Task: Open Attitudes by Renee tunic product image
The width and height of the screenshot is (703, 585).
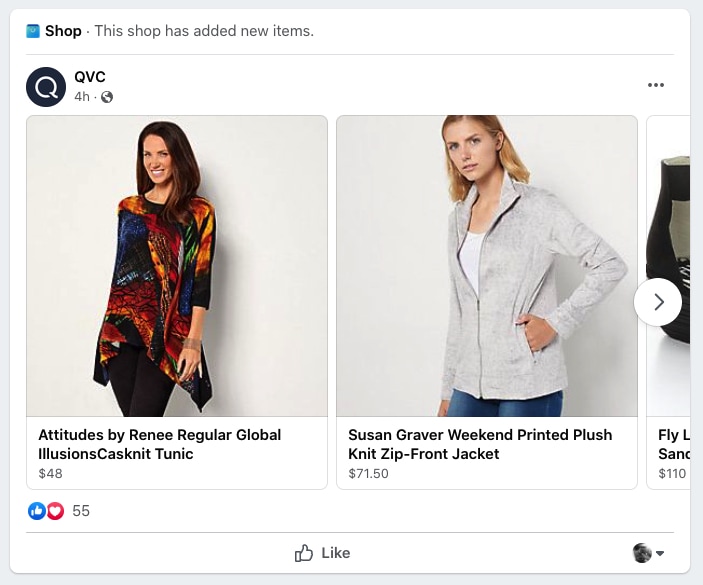Action: pos(177,266)
